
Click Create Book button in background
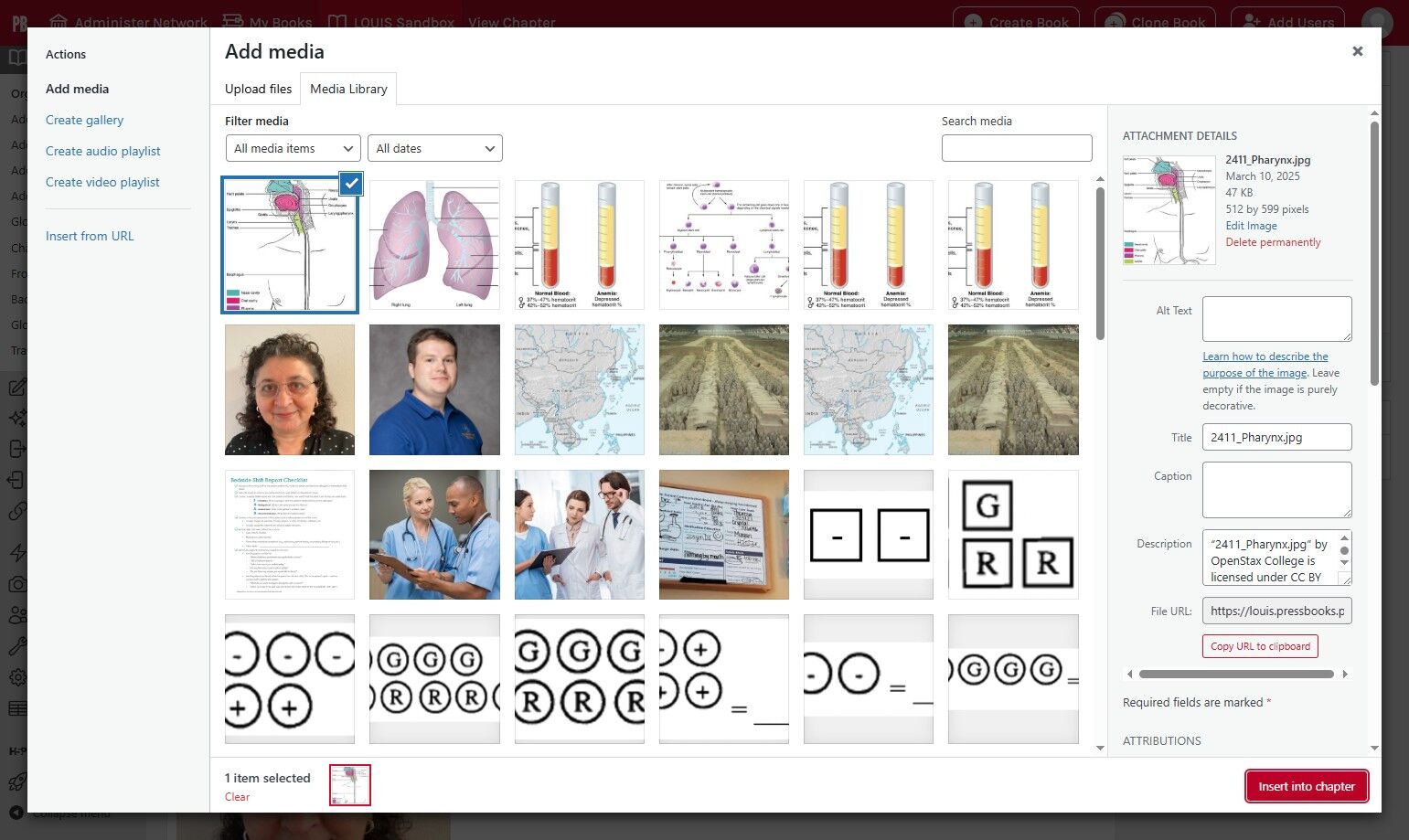(x=1016, y=22)
